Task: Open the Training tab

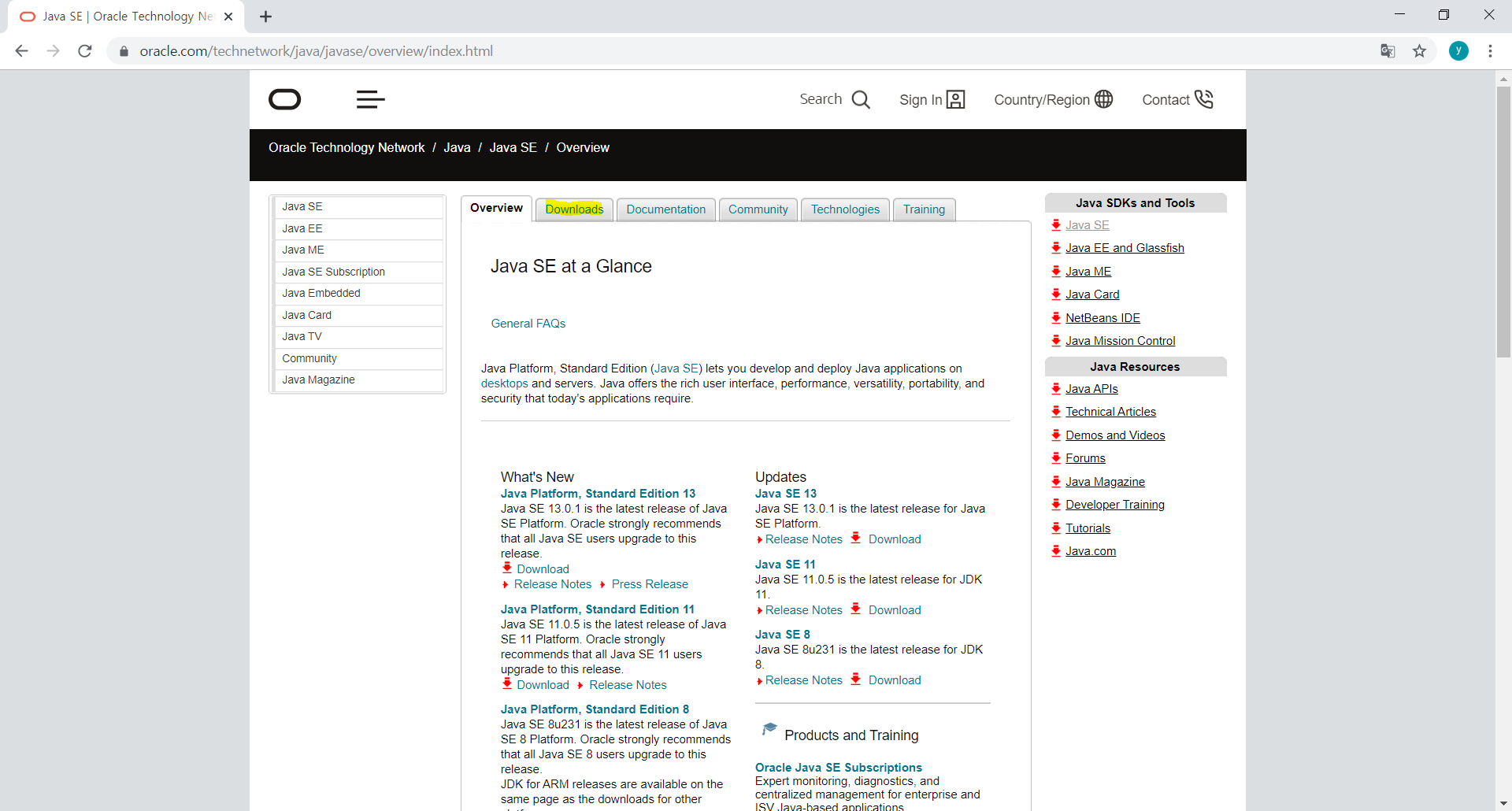Action: (x=924, y=209)
